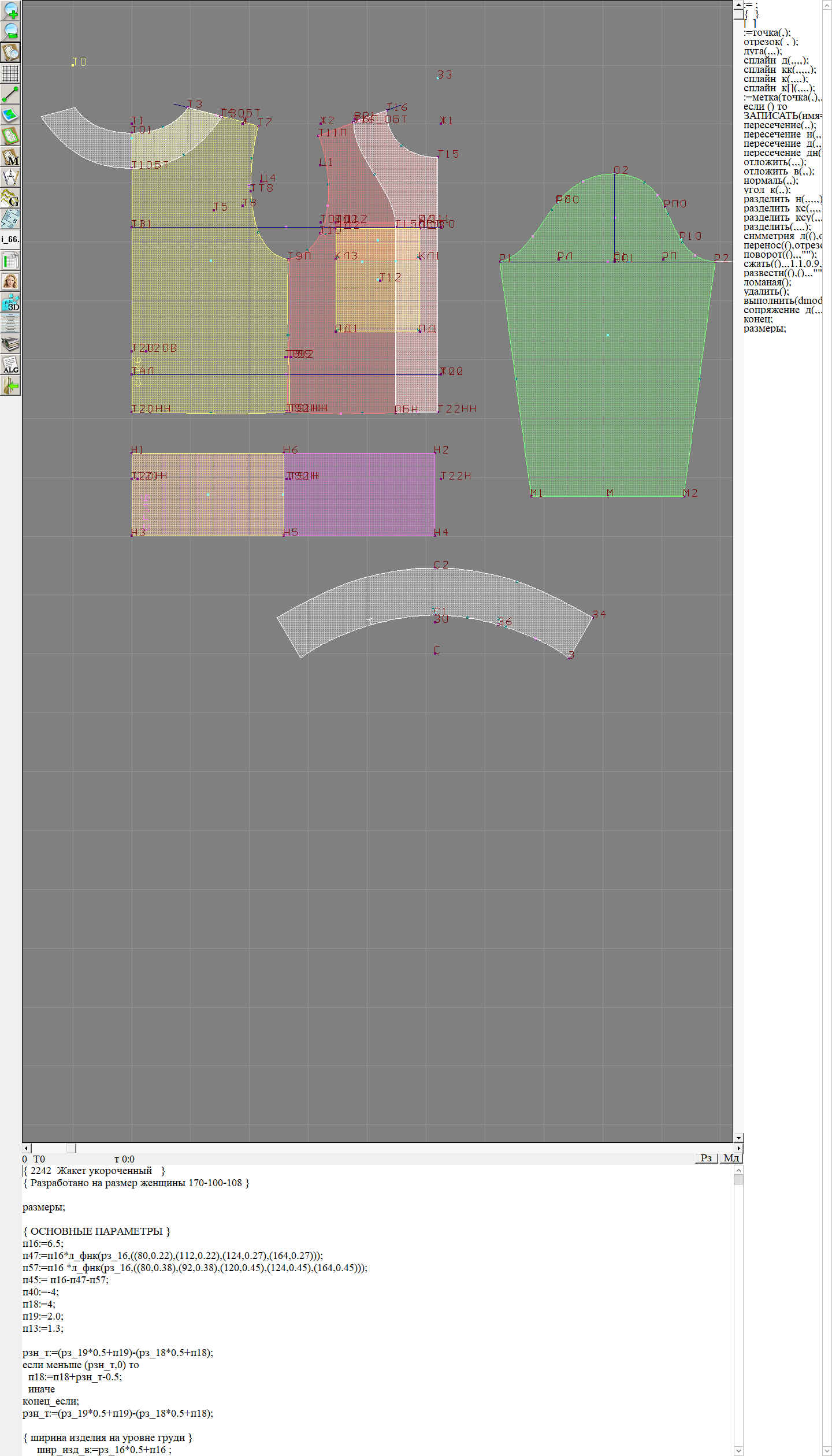Switch to the Мд tab
832x1456 pixels.
(x=731, y=1158)
